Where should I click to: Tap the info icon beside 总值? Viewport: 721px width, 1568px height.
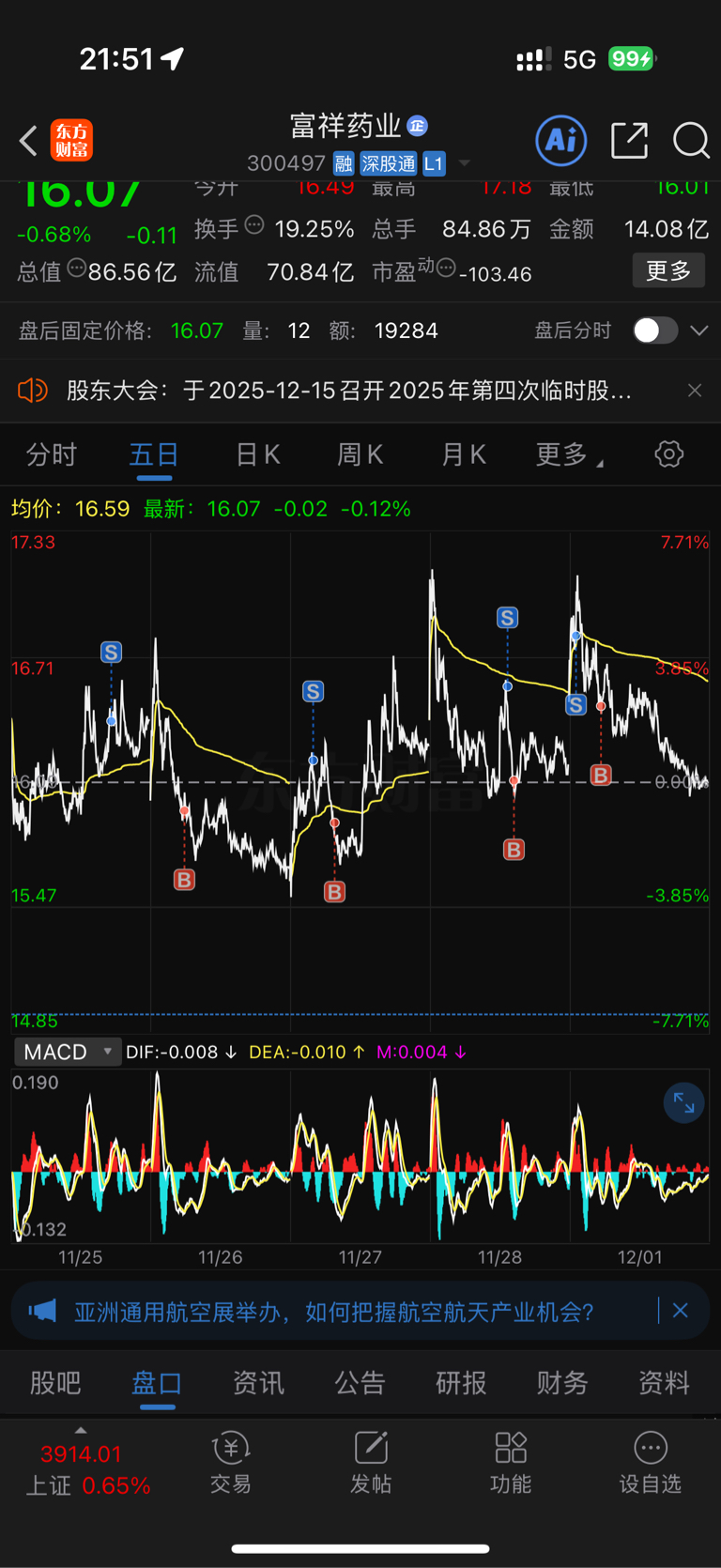pyautogui.click(x=76, y=269)
